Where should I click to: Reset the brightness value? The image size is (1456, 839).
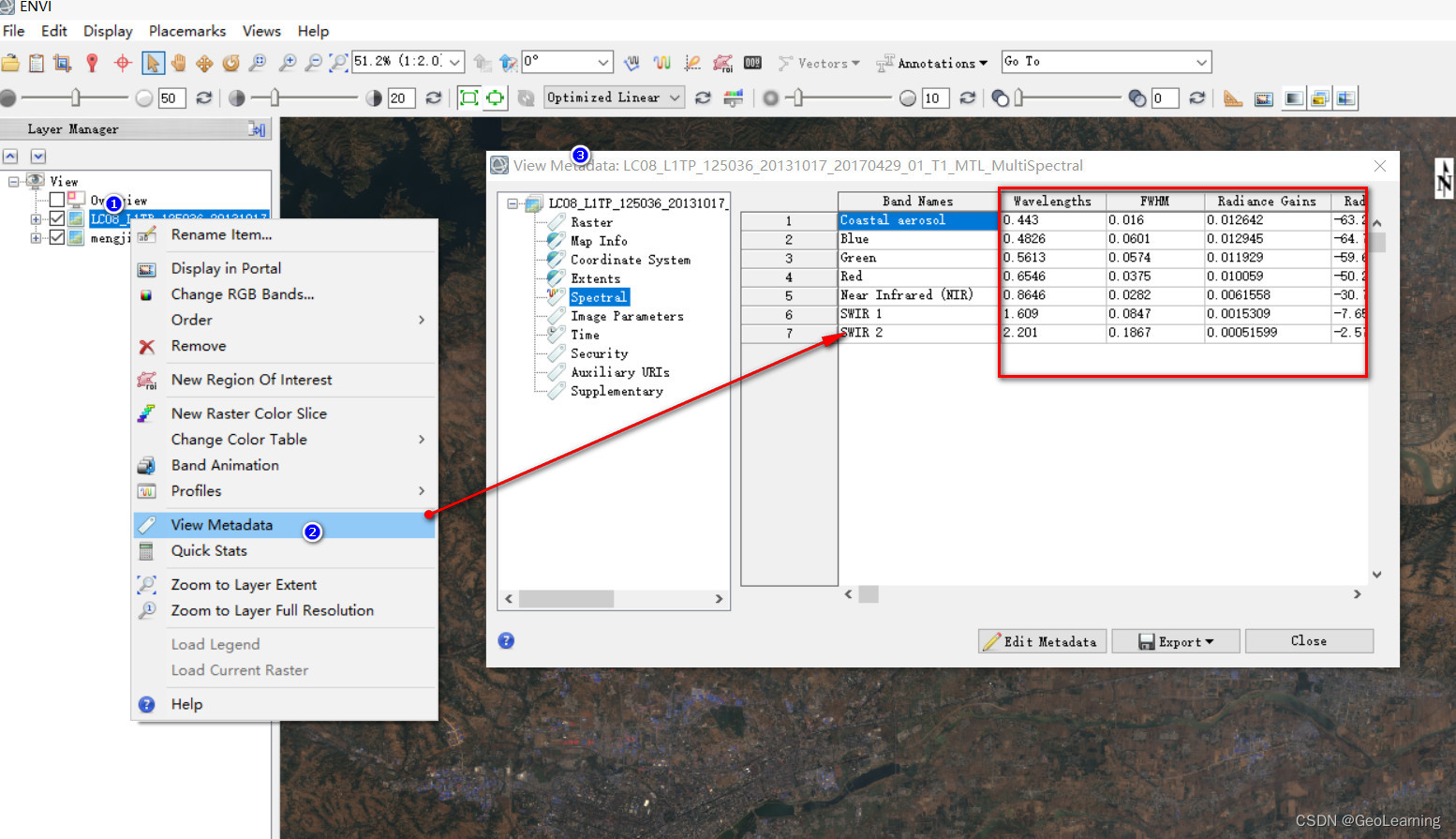[x=203, y=97]
